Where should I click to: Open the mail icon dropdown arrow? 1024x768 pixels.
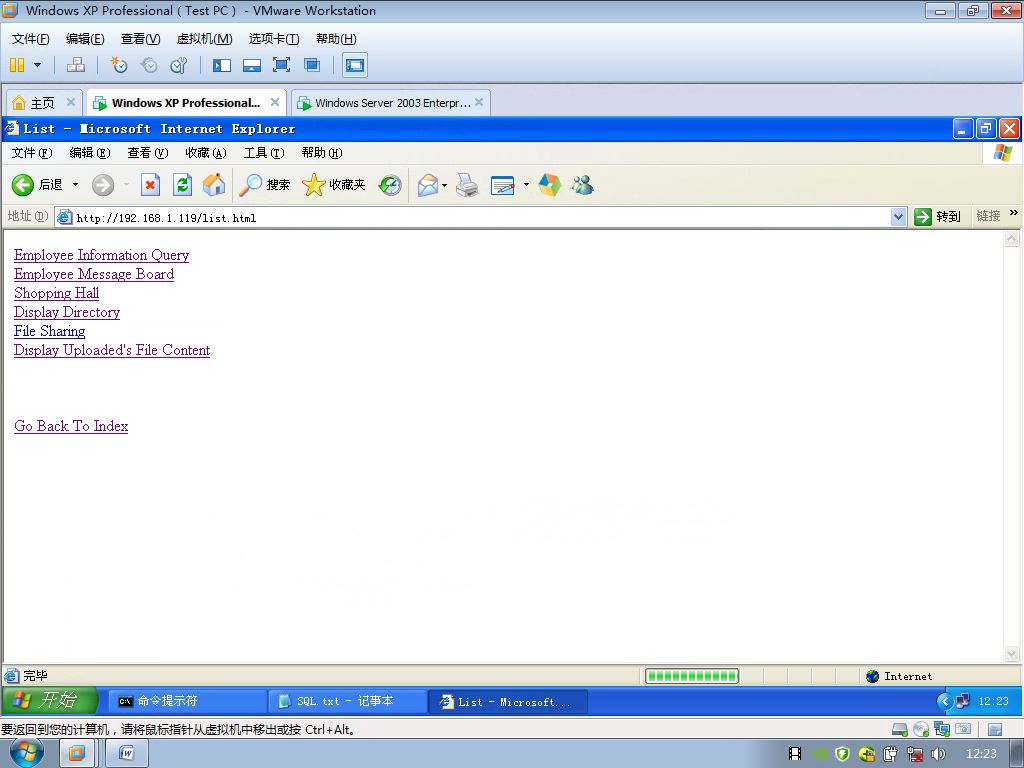pyautogui.click(x=445, y=185)
